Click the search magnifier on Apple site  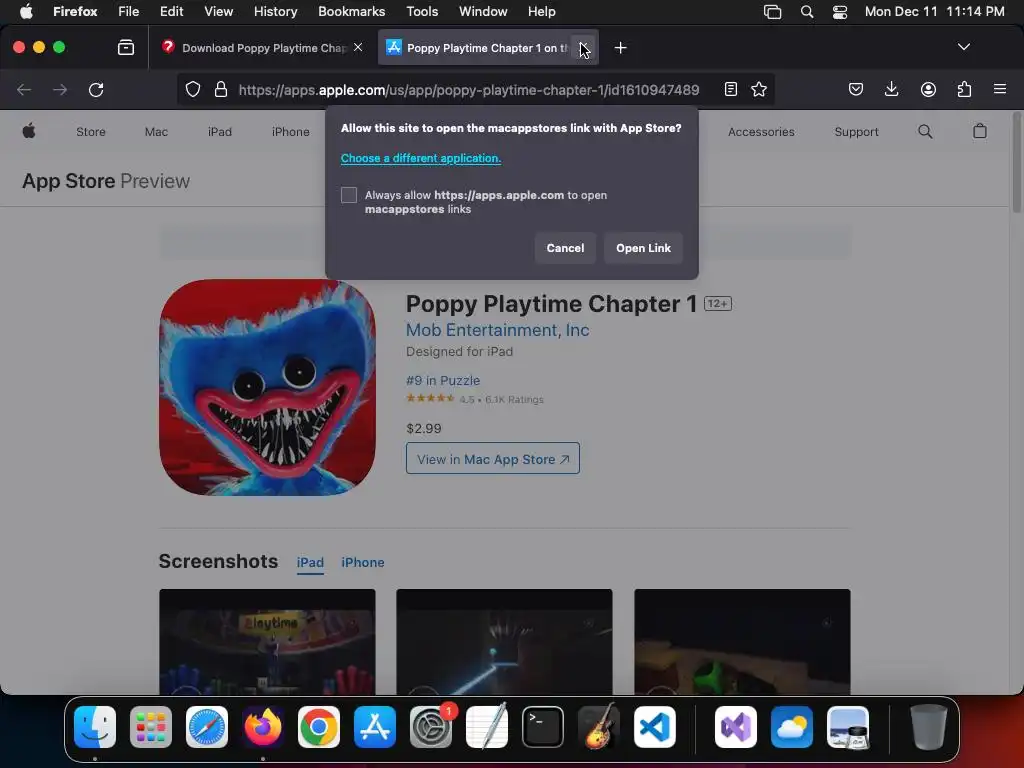click(925, 131)
